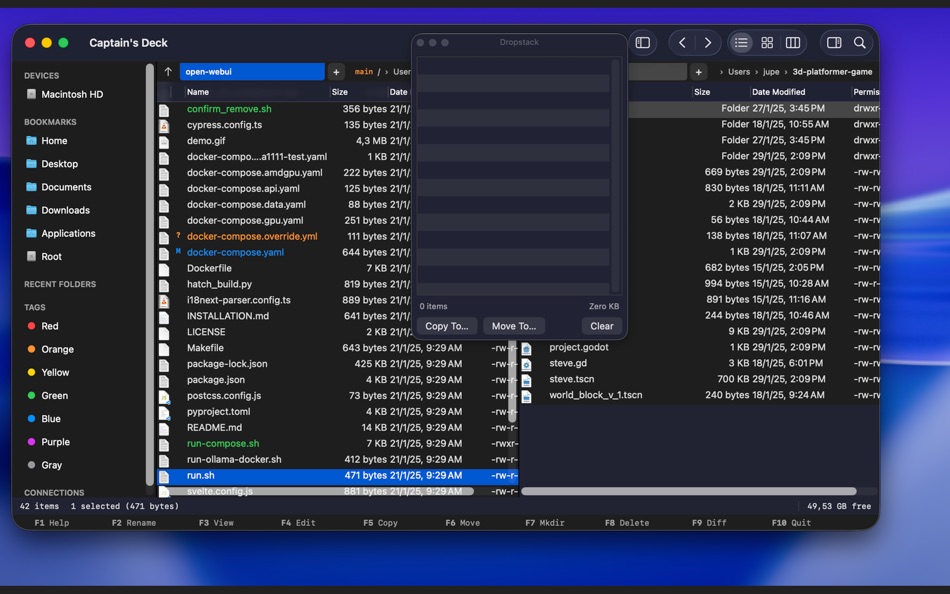Click the up-arrow parent folder icon
950x594 pixels.
pos(168,72)
